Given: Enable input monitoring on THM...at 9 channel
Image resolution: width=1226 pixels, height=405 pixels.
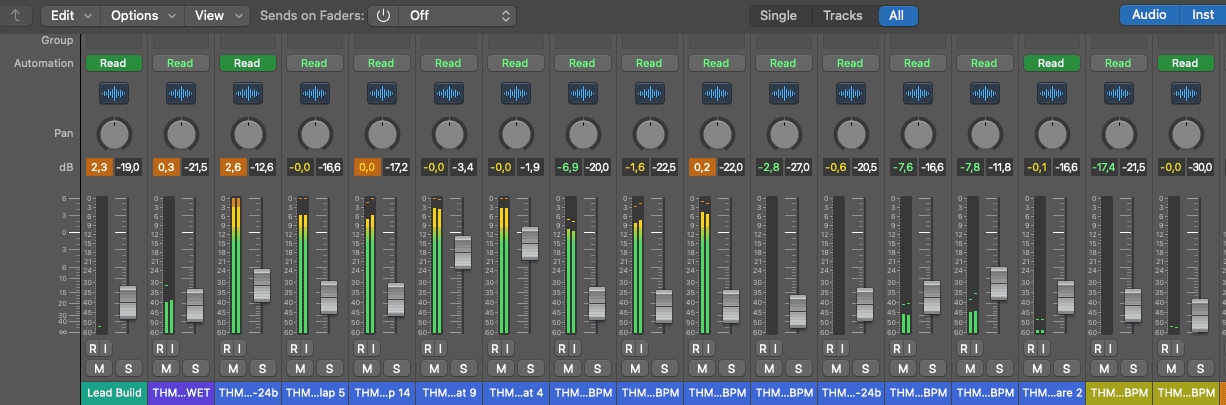Looking at the screenshot, I should pyautogui.click(x=440, y=348).
